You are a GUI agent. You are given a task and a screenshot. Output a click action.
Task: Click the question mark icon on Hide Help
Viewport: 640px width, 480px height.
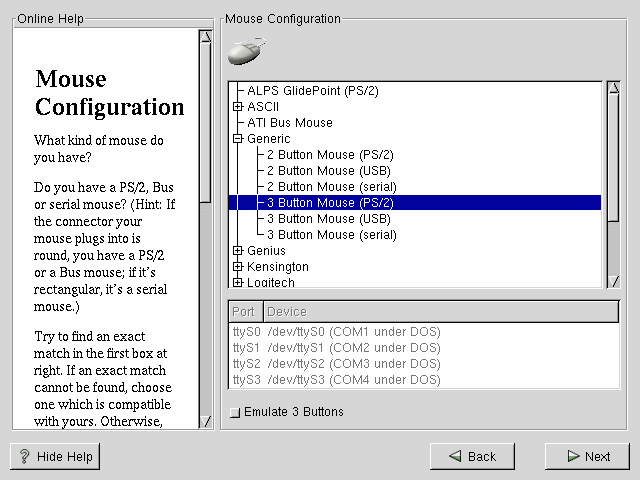pos(25,456)
